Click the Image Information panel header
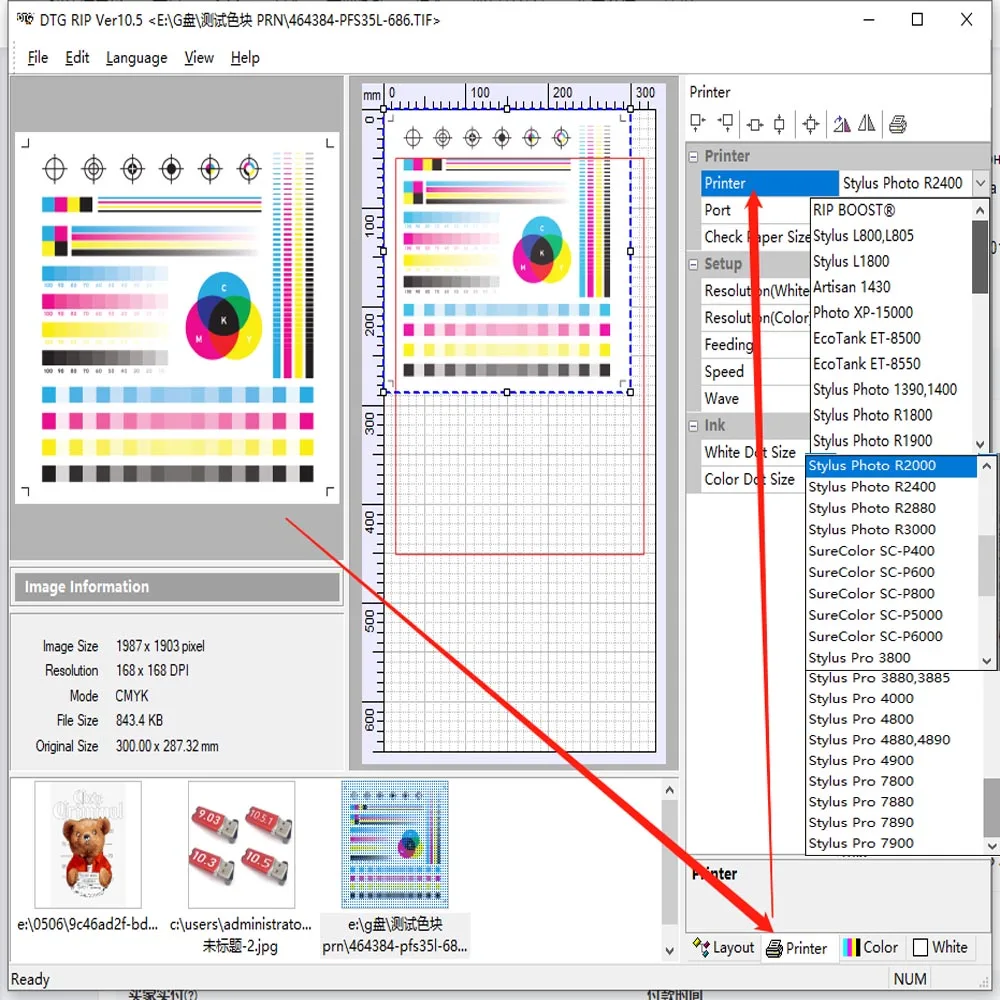Viewport: 1000px width, 1000px height. coord(177,587)
